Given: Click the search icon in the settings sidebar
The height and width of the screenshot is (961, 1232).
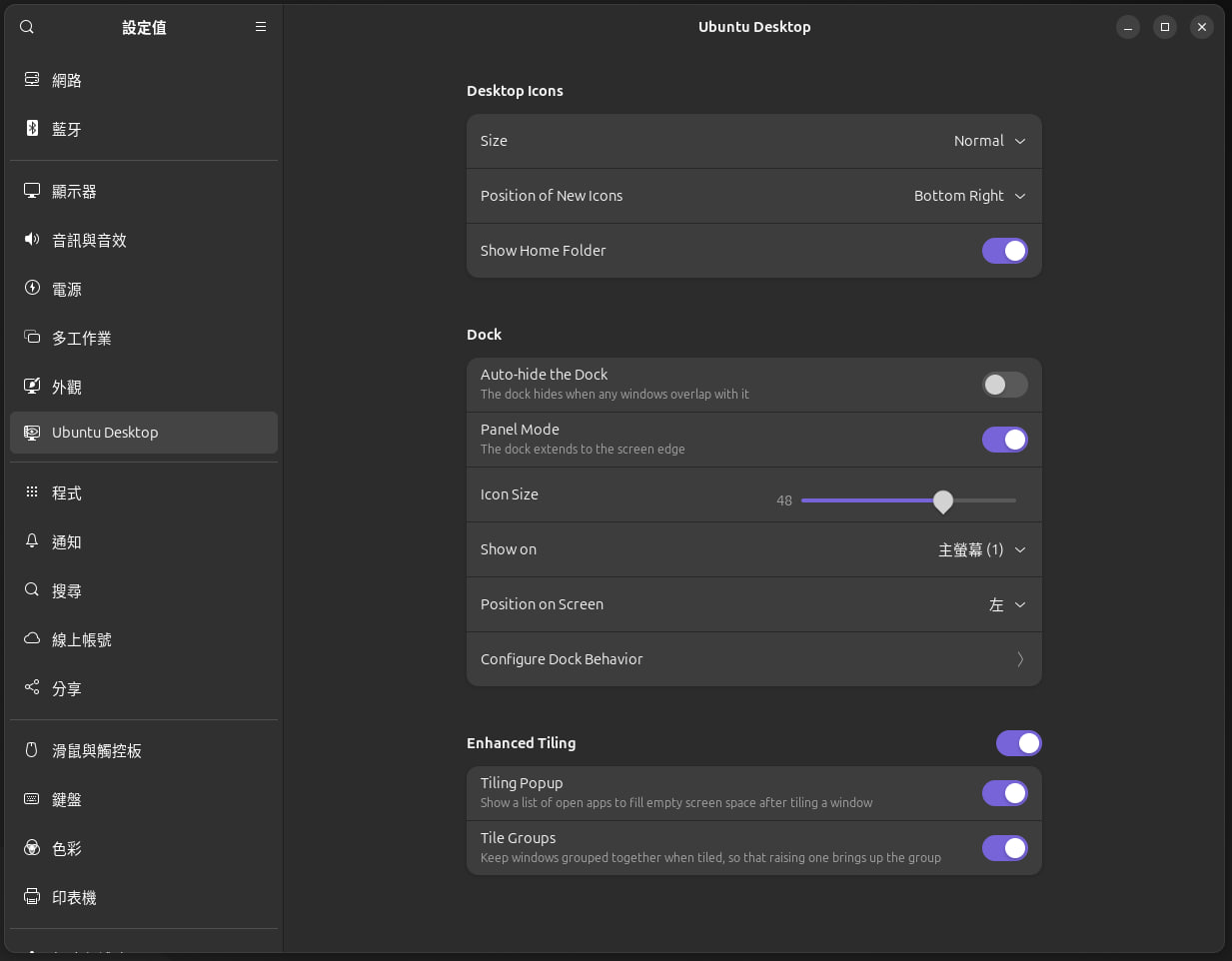Looking at the screenshot, I should coord(27,27).
